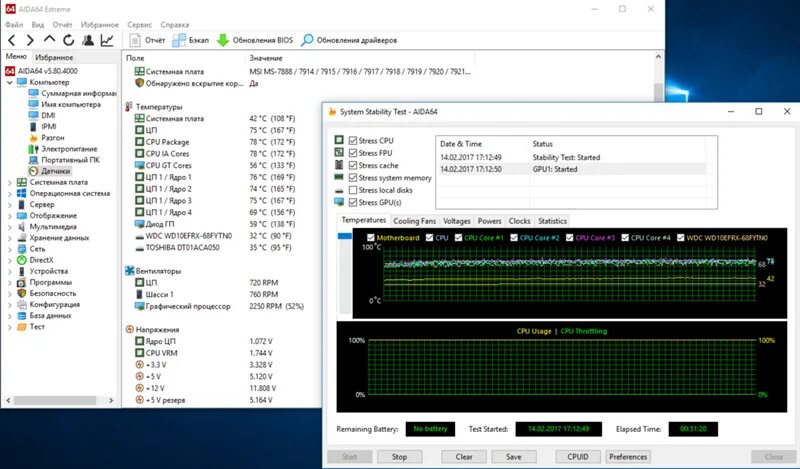Expand the DirectX tree node
The width and height of the screenshot is (800, 469).
point(10,260)
